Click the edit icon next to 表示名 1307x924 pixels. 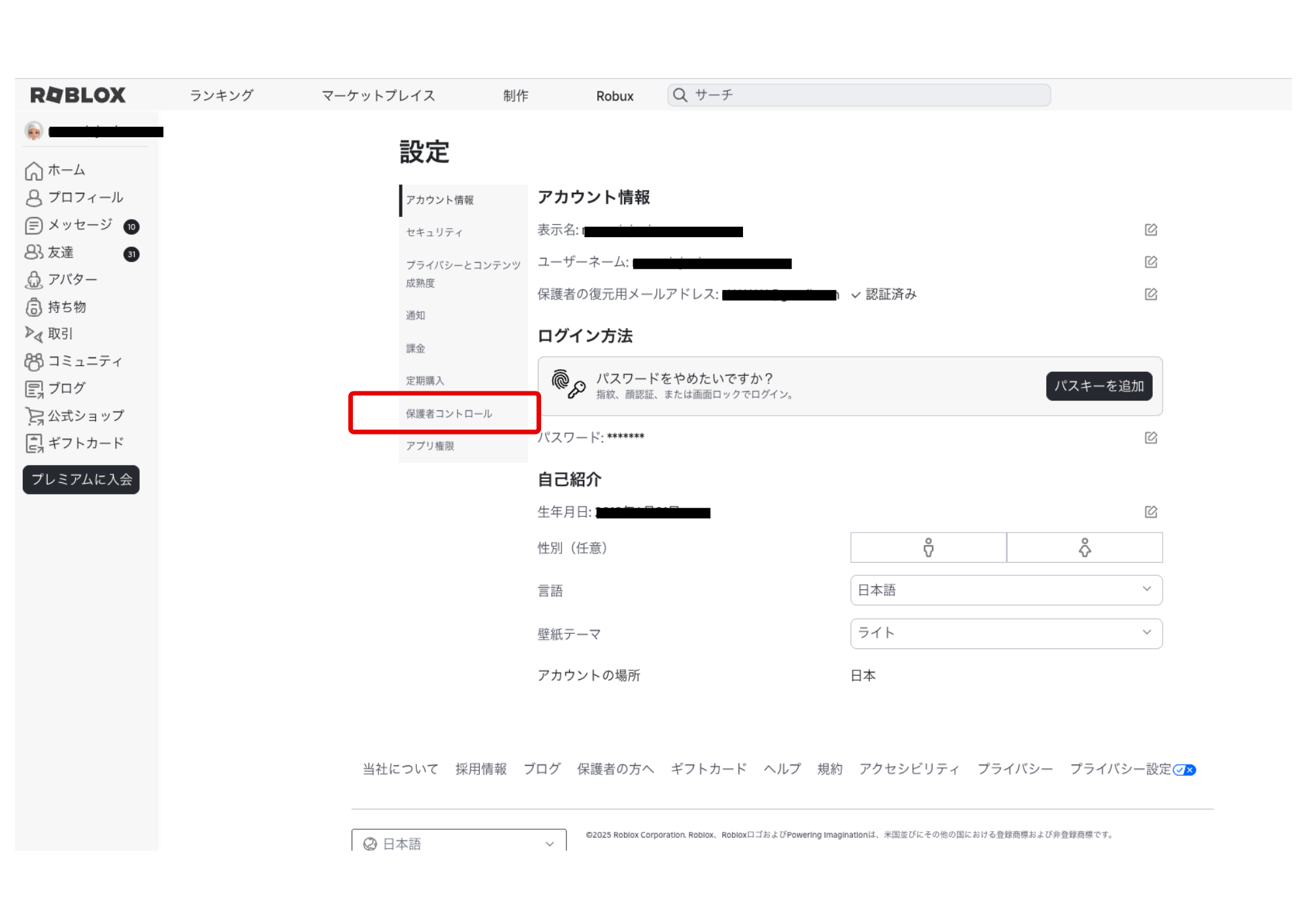[1151, 229]
